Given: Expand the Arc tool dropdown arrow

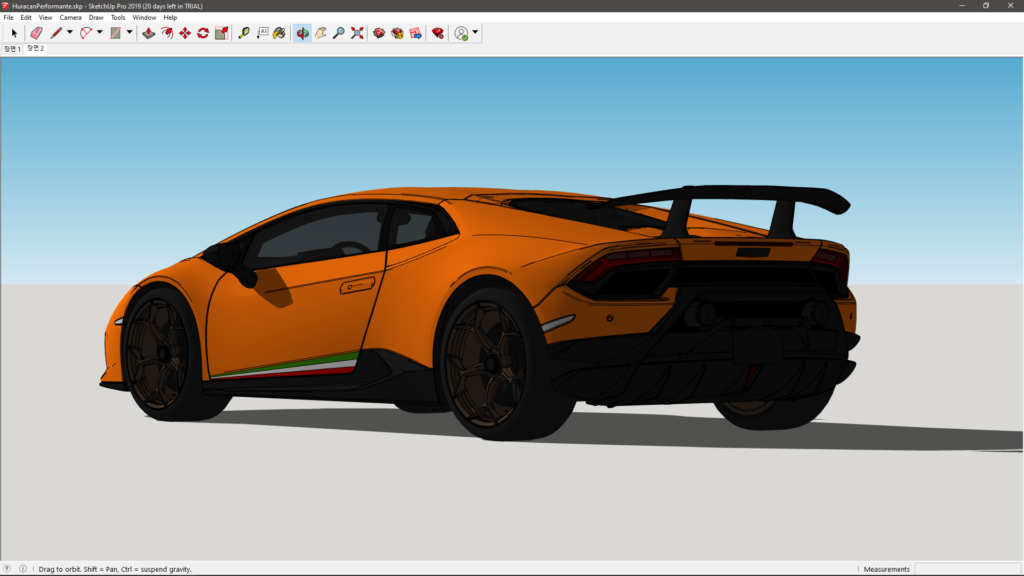Looking at the screenshot, I should point(100,33).
